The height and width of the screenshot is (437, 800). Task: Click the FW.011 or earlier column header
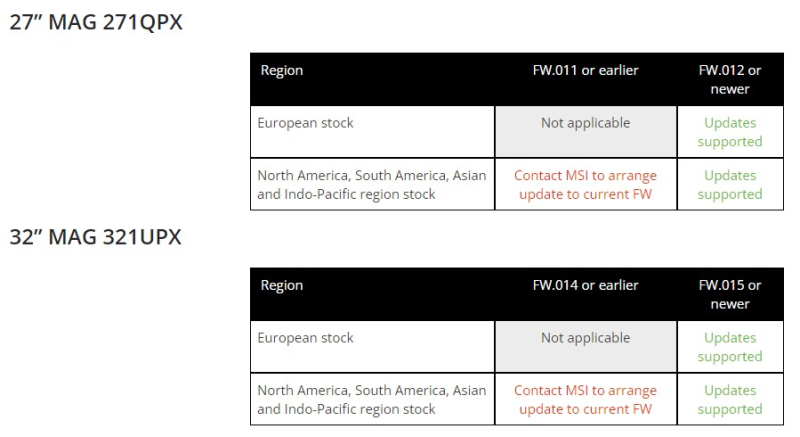(585, 70)
